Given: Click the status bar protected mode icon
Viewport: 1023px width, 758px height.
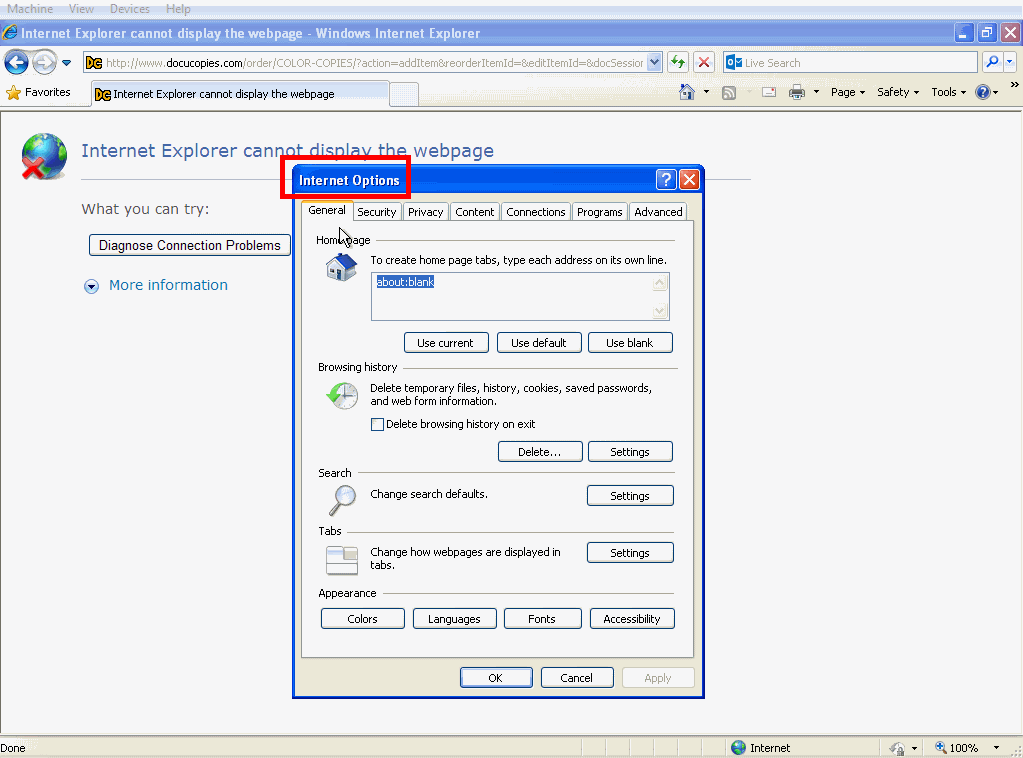Looking at the screenshot, I should [x=897, y=748].
